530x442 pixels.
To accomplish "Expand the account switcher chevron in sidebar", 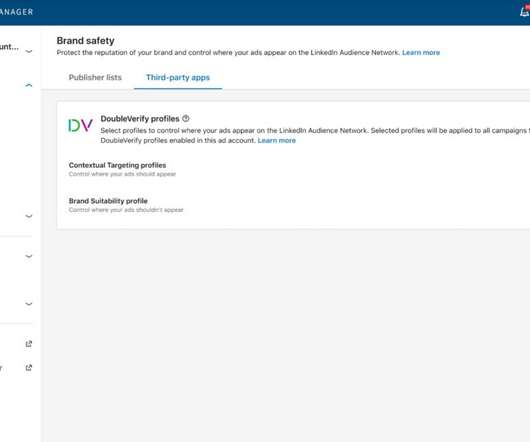I will tap(29, 51).
